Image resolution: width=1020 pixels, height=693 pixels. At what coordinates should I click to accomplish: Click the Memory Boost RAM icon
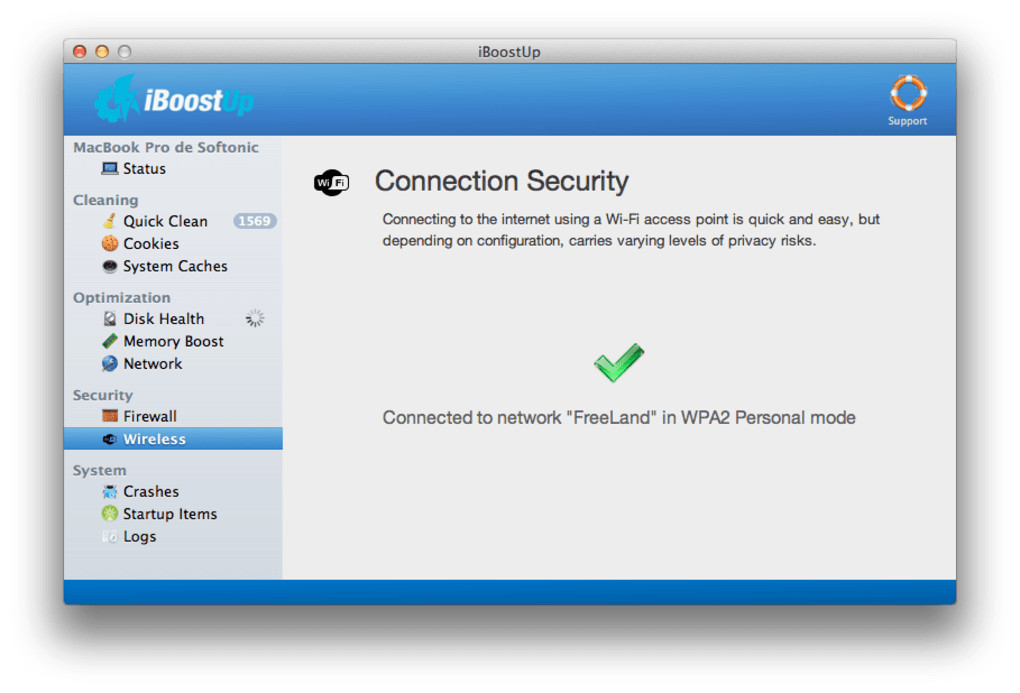point(110,341)
